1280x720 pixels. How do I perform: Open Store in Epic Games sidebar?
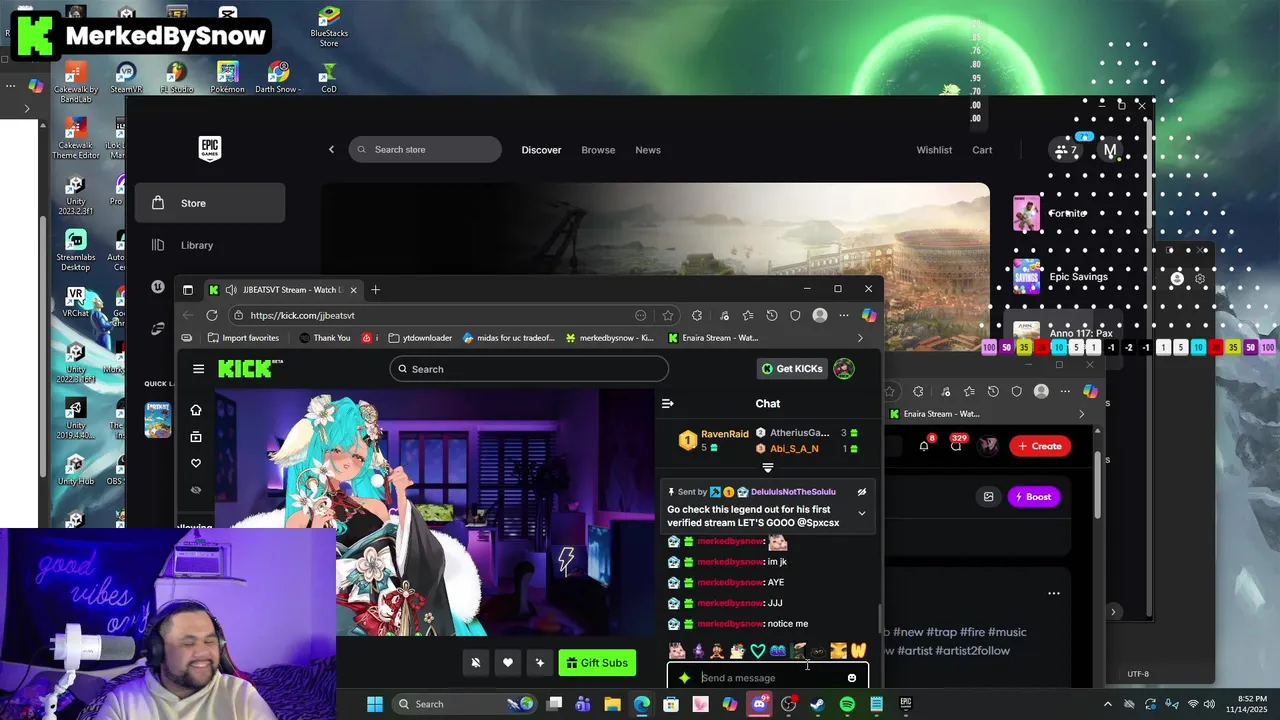pos(210,203)
